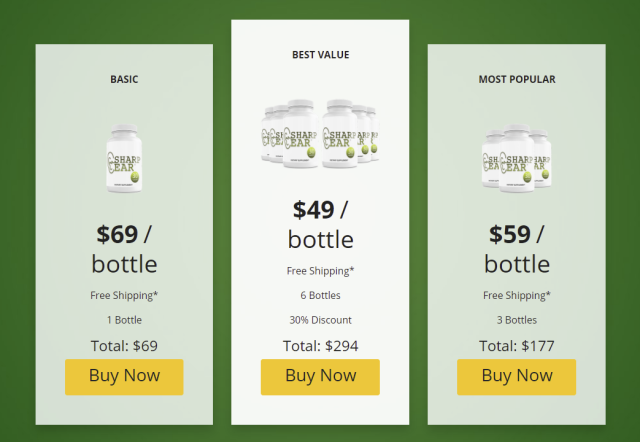Image resolution: width=640 pixels, height=442 pixels.
Task: Click Buy Now under the Basic plan
Action: pyautogui.click(x=124, y=377)
